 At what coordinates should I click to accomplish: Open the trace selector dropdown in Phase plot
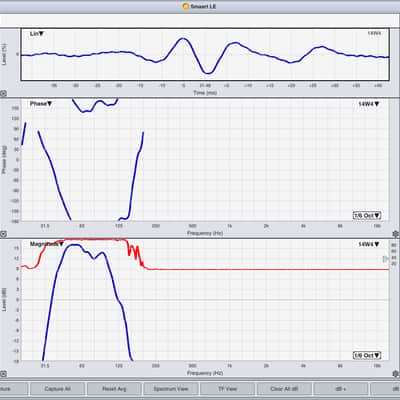pyautogui.click(x=369, y=104)
